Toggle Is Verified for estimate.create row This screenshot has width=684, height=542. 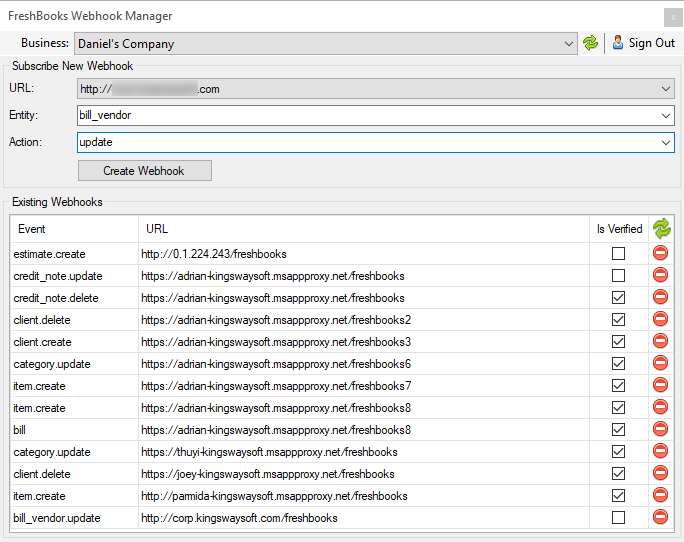click(618, 254)
